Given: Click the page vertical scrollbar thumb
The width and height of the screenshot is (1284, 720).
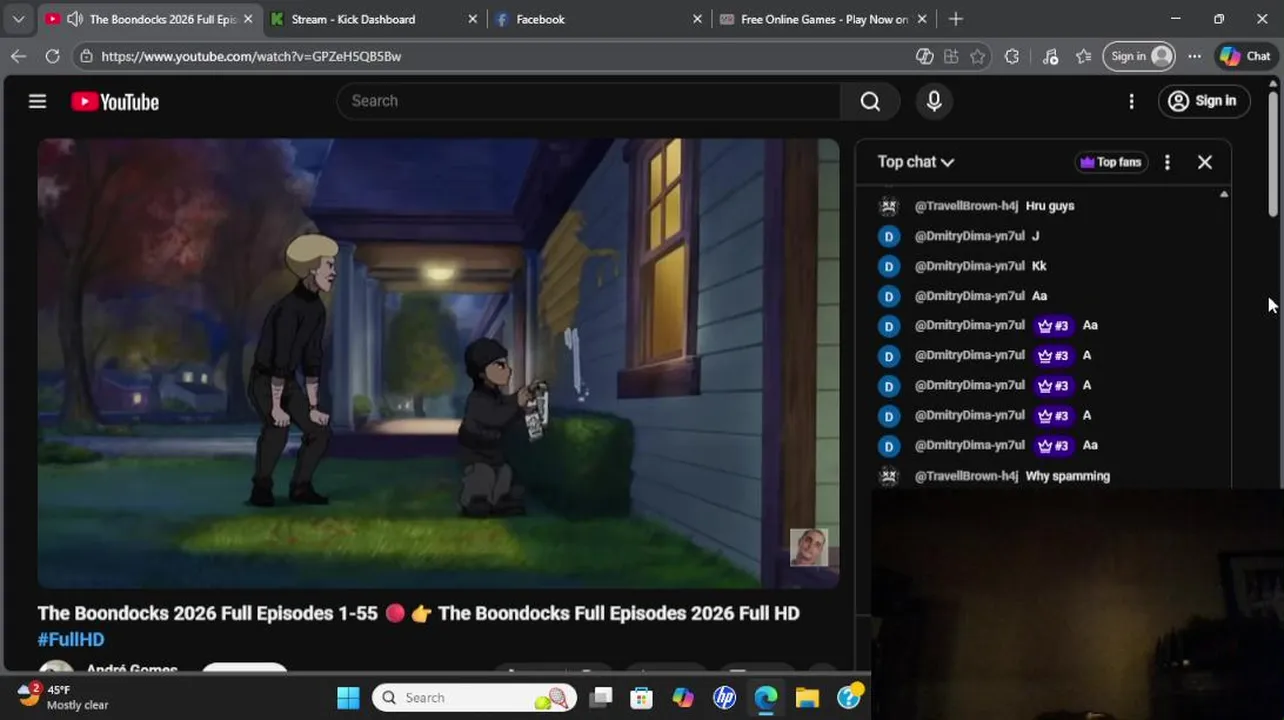Looking at the screenshot, I should (1273, 153).
